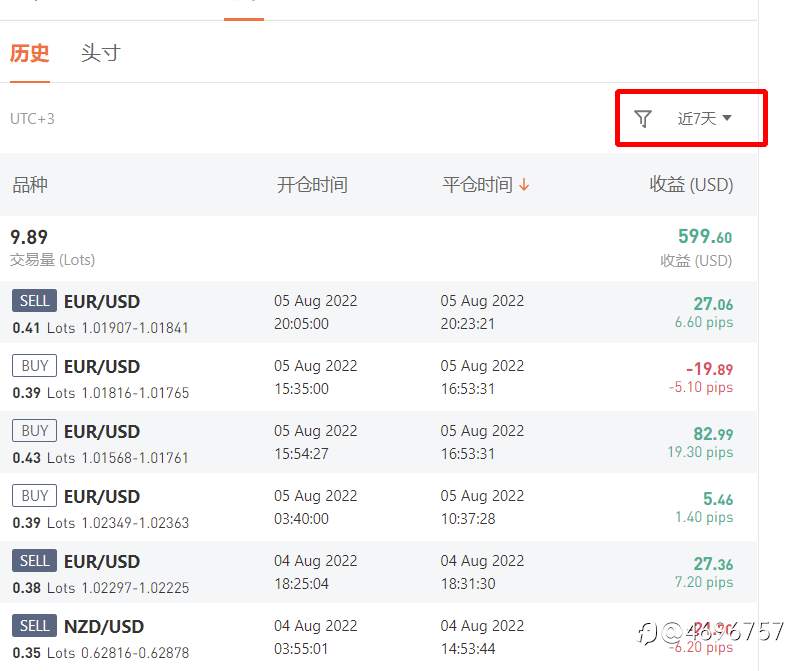The image size is (792, 671).
Task: Open the 近7天 date range dropdown
Action: pos(704,119)
